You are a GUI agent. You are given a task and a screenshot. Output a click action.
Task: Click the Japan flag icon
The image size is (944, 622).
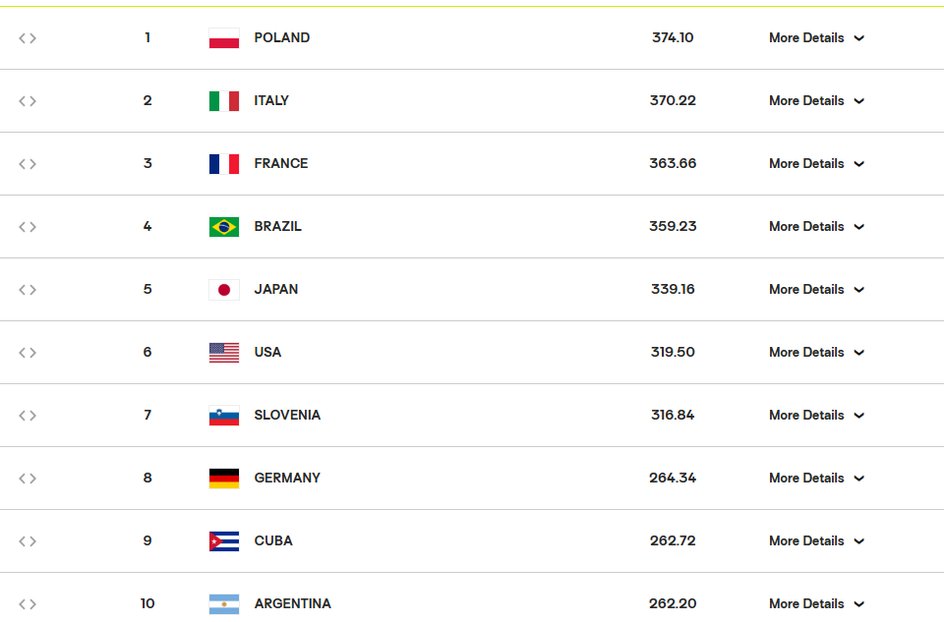(x=224, y=290)
